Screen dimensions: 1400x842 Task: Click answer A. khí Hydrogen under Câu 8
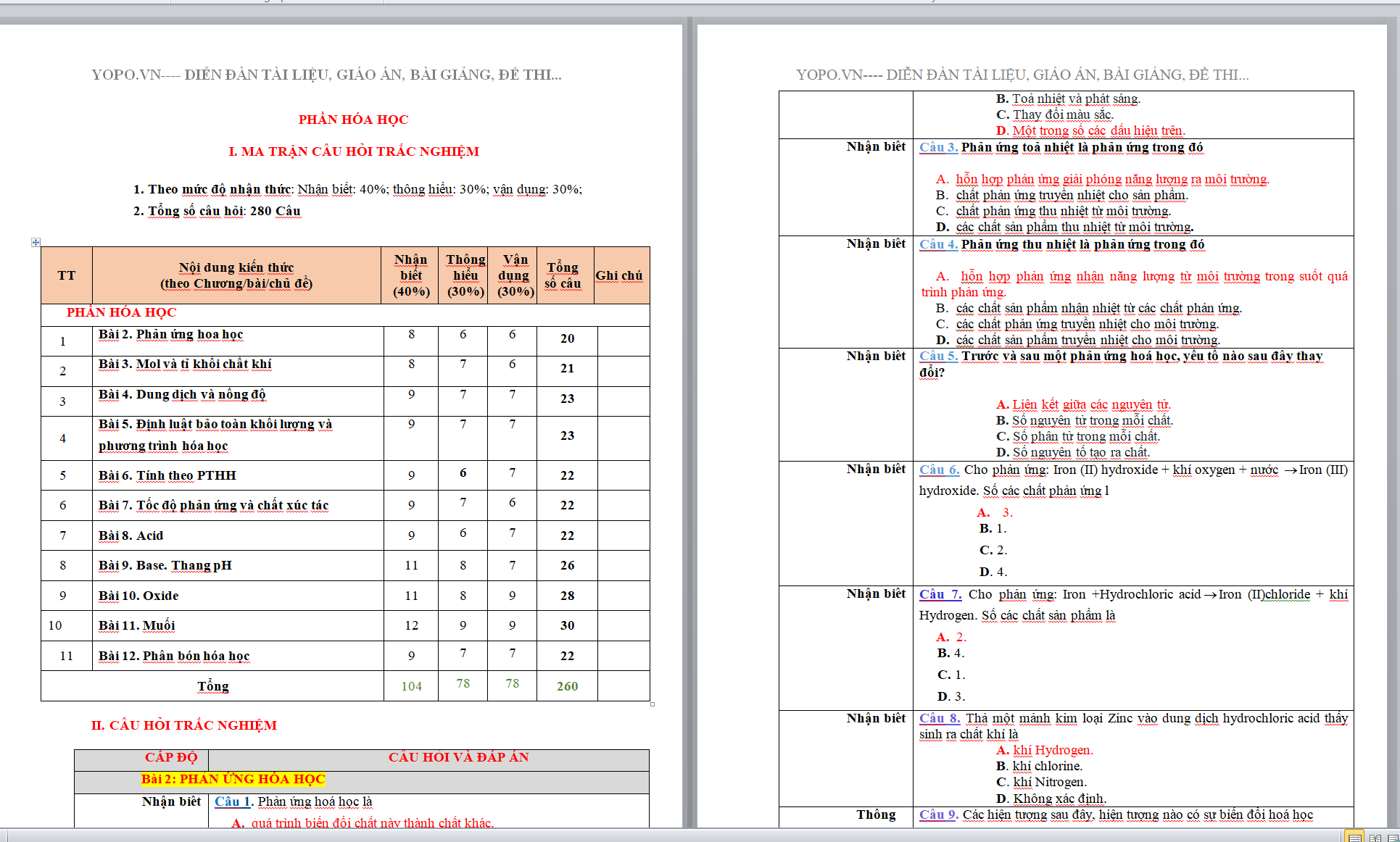1045,750
